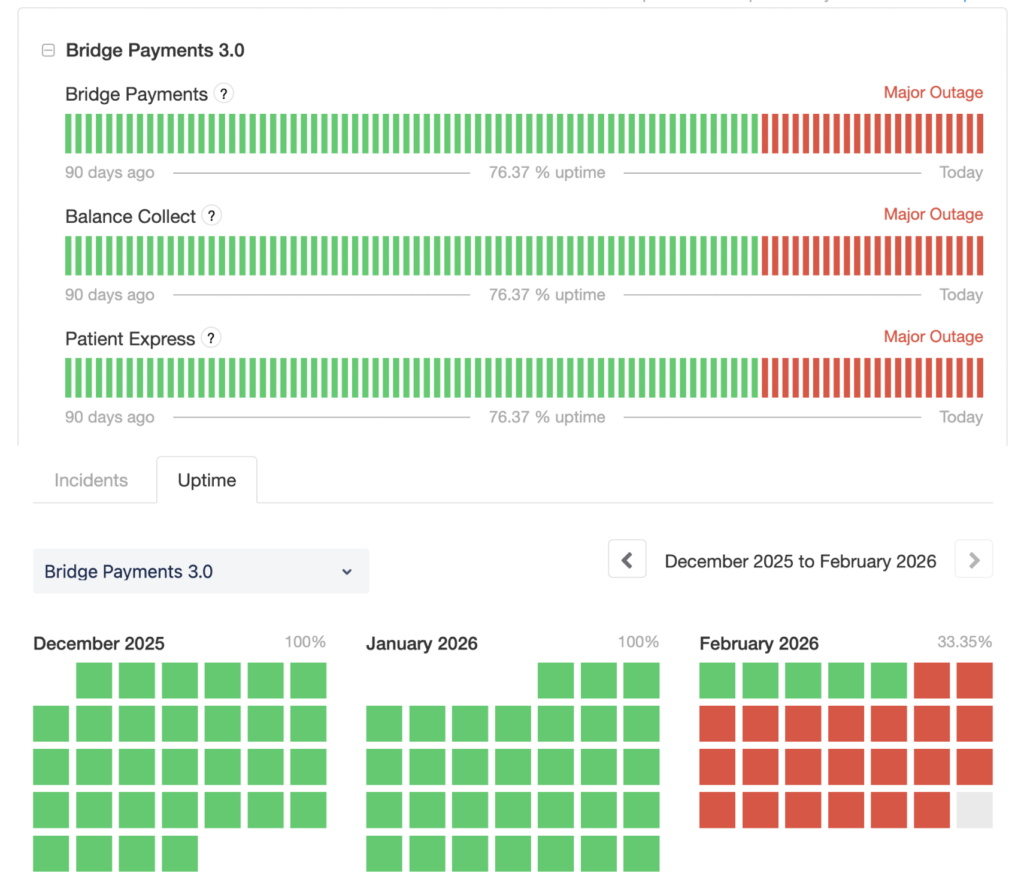The height and width of the screenshot is (895, 1024).
Task: Click leftmost green bar in Bridge Payments timeline
Action: [x=68, y=133]
